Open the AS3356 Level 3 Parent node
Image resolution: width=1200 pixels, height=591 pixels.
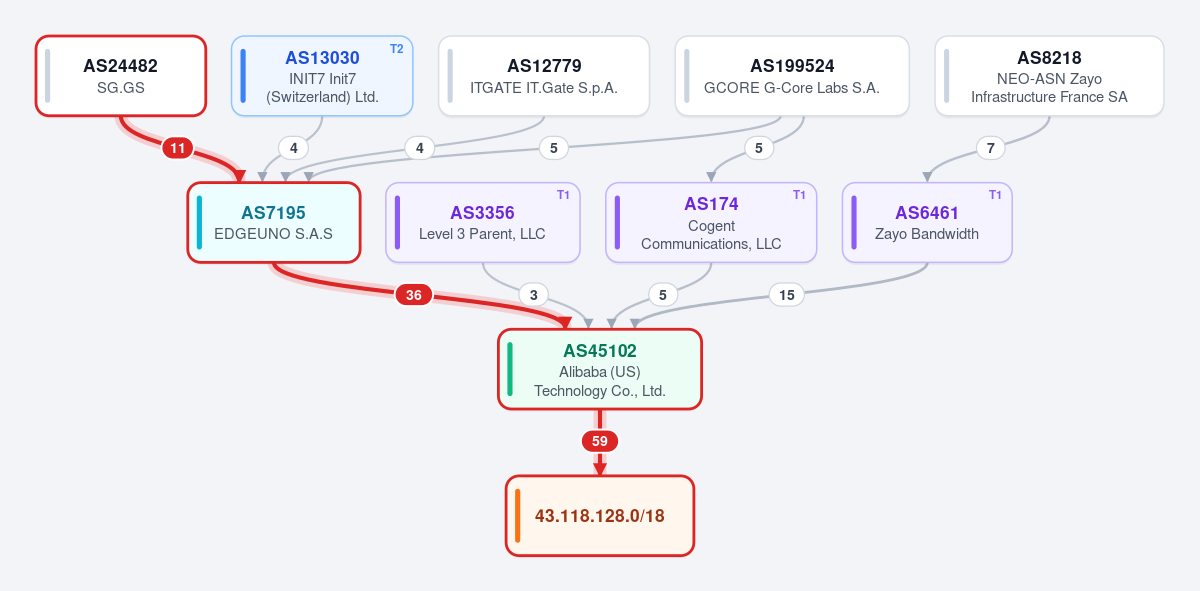(x=483, y=222)
